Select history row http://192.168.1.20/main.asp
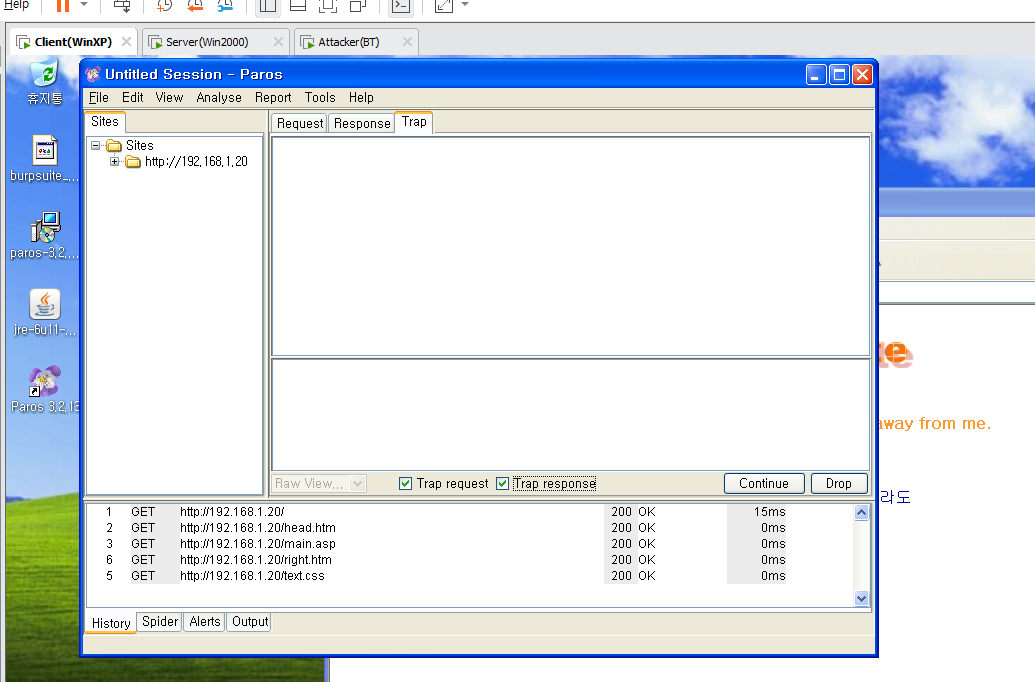Viewport: 1035px width, 682px height. point(470,544)
